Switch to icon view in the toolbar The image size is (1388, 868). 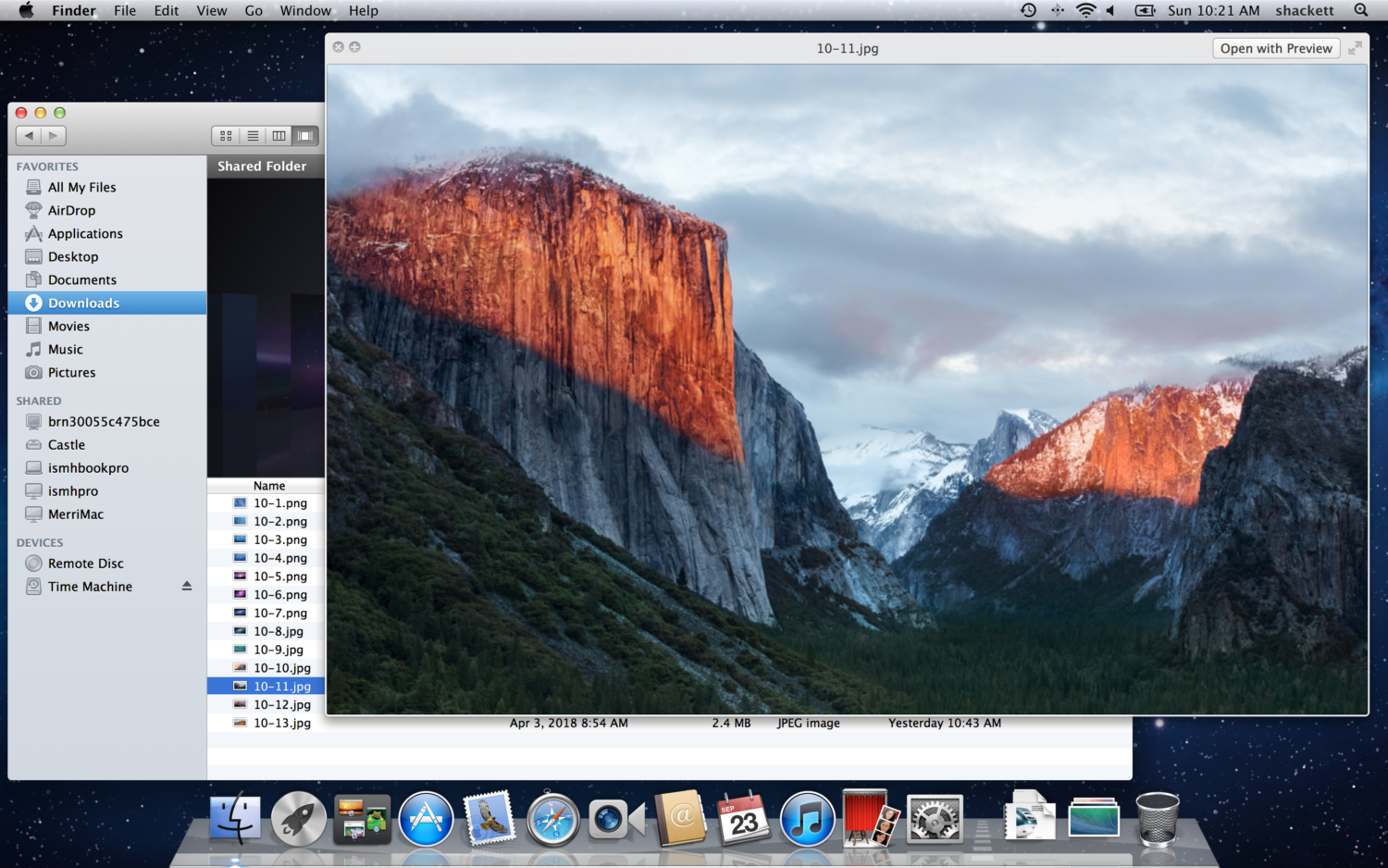pyautogui.click(x=225, y=135)
